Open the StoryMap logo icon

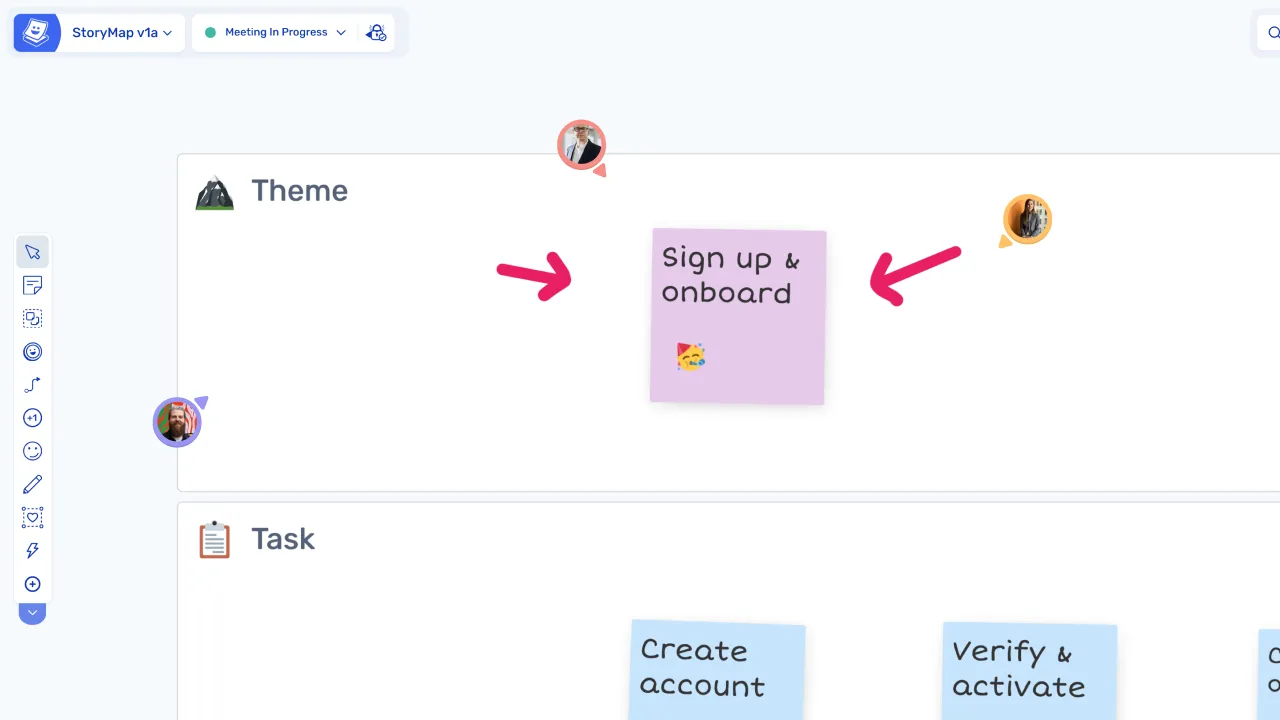[36, 32]
